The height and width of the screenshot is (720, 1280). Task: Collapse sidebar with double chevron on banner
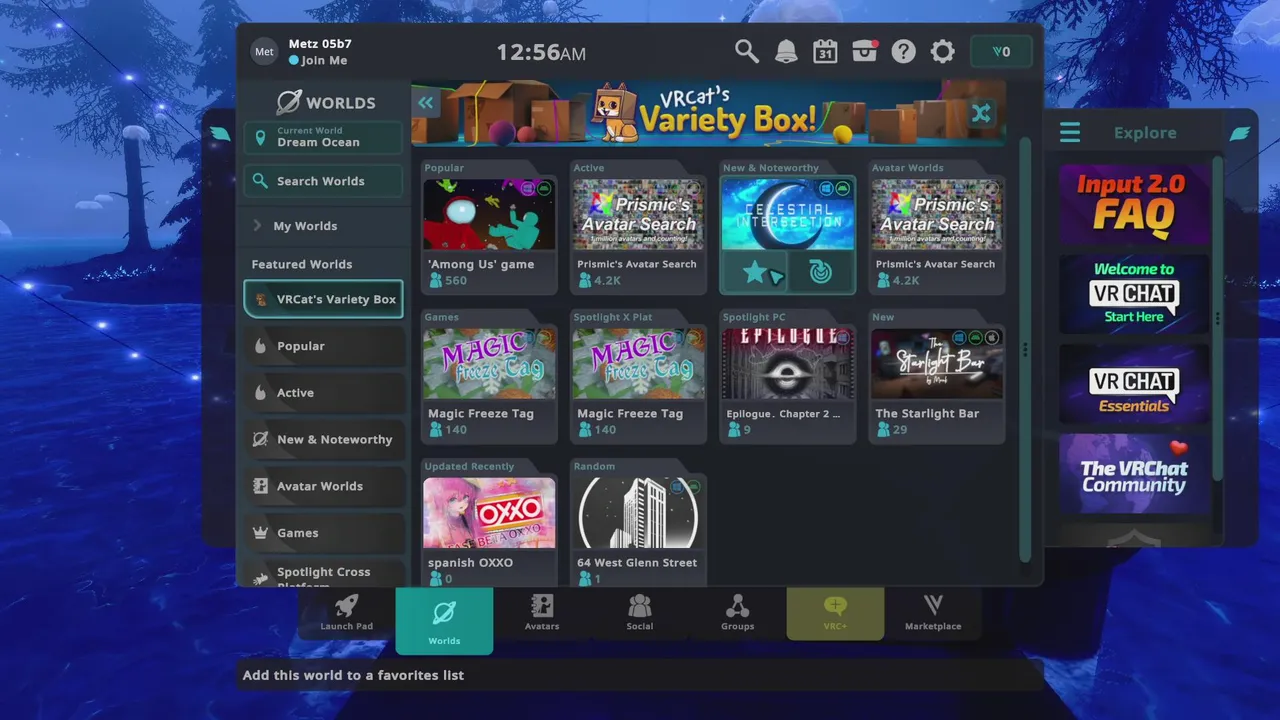426,102
